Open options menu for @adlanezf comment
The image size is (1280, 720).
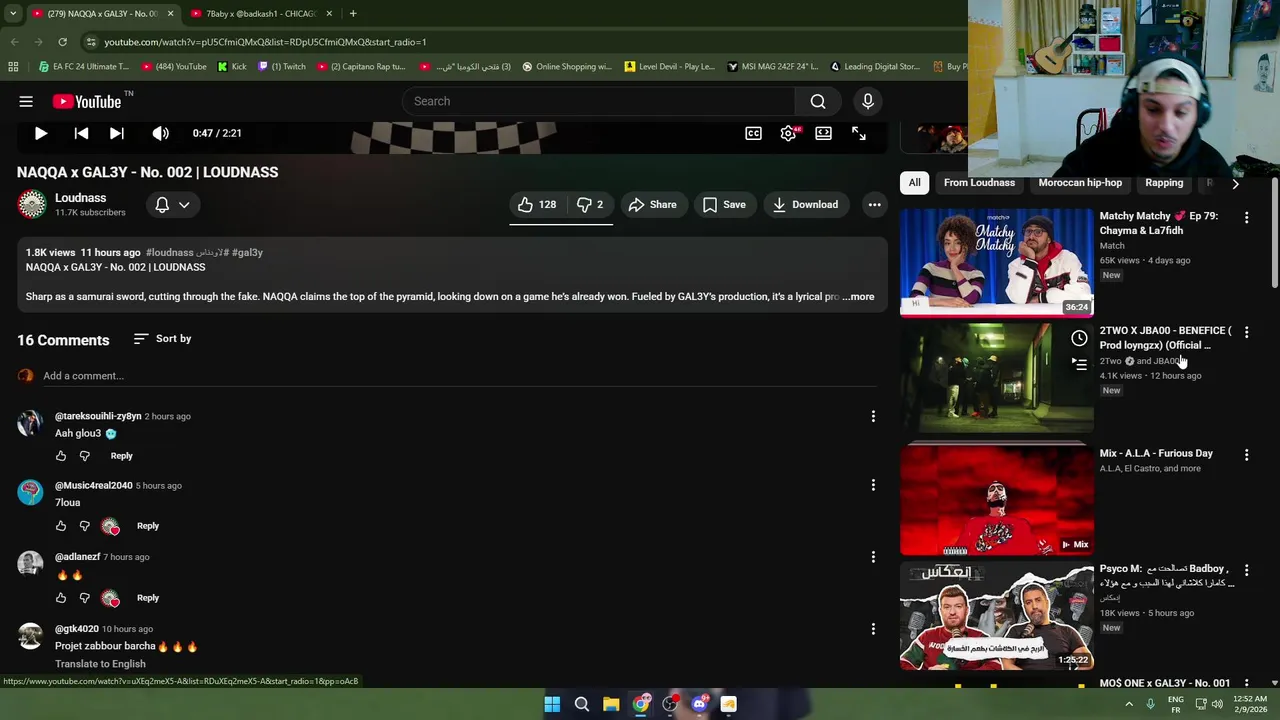click(873, 557)
